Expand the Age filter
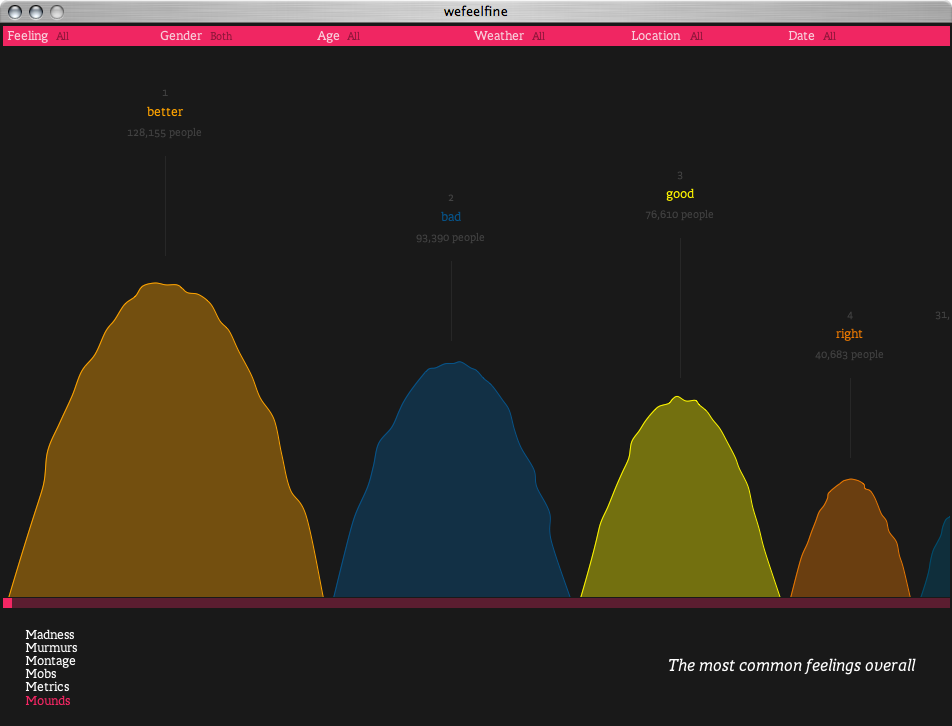This screenshot has width=952, height=726. click(329, 36)
